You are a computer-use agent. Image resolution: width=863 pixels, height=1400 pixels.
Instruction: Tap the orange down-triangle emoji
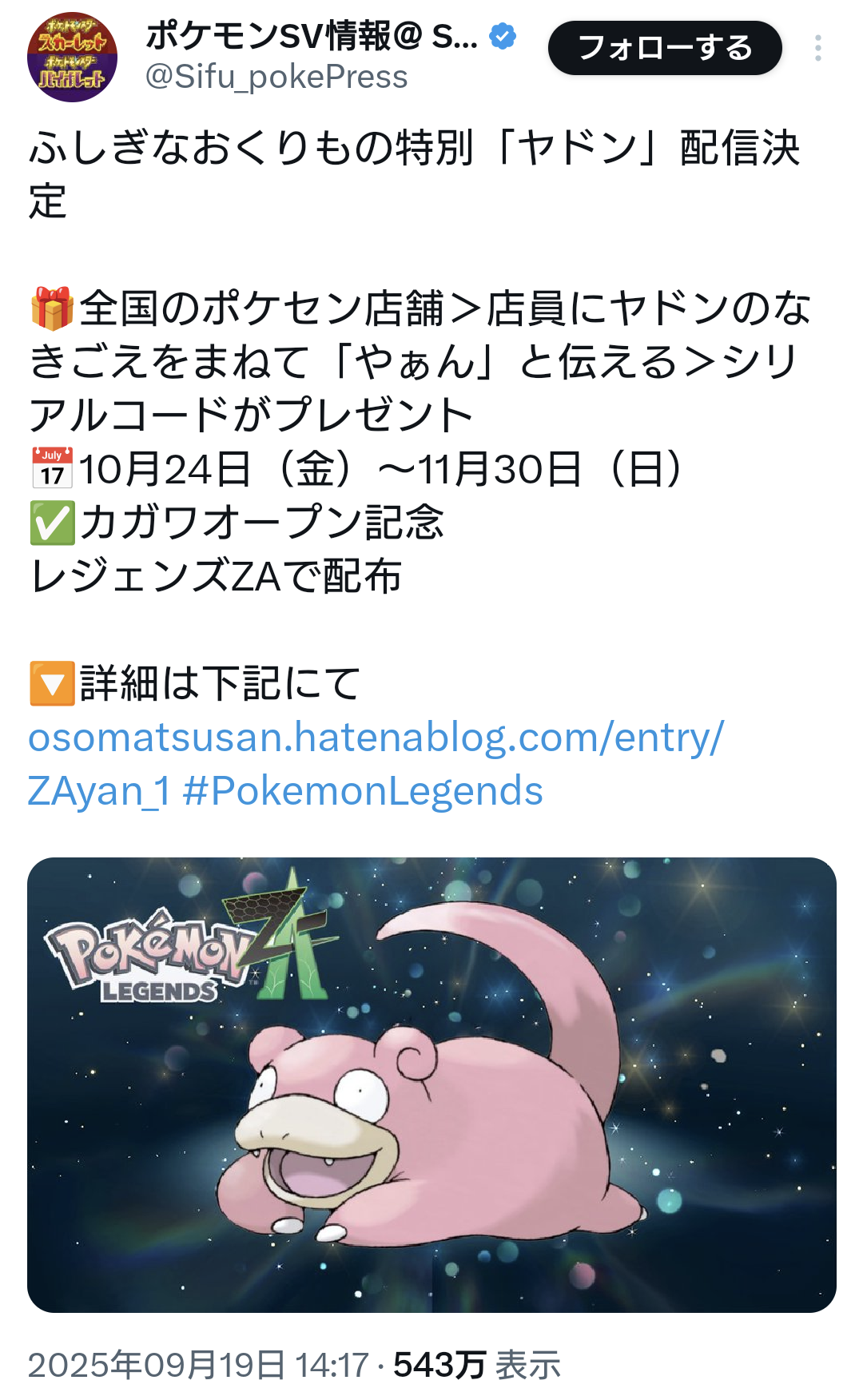tap(52, 683)
